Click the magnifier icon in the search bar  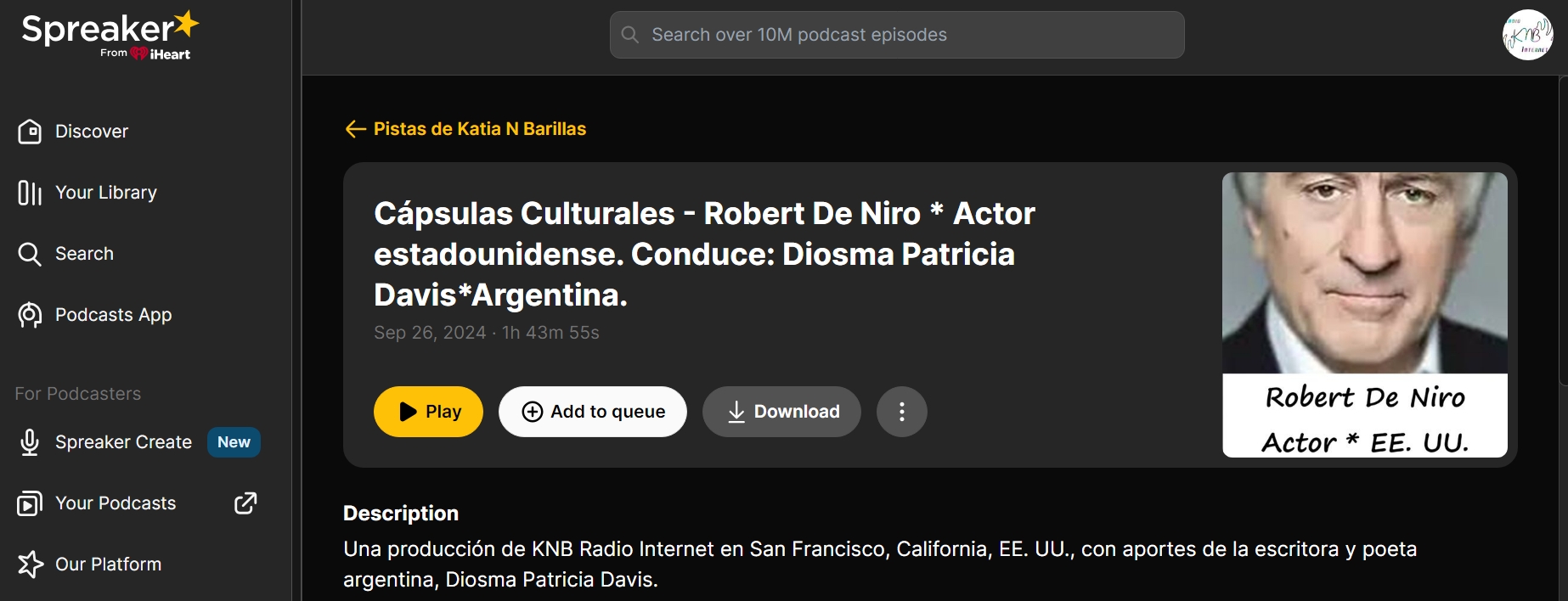(630, 35)
